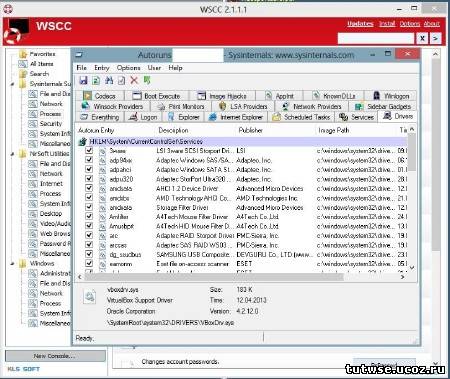Image resolution: width=450 pixels, height=379 pixels.
Task: Uncheck the Amfilter driver entry
Action: 89,216
